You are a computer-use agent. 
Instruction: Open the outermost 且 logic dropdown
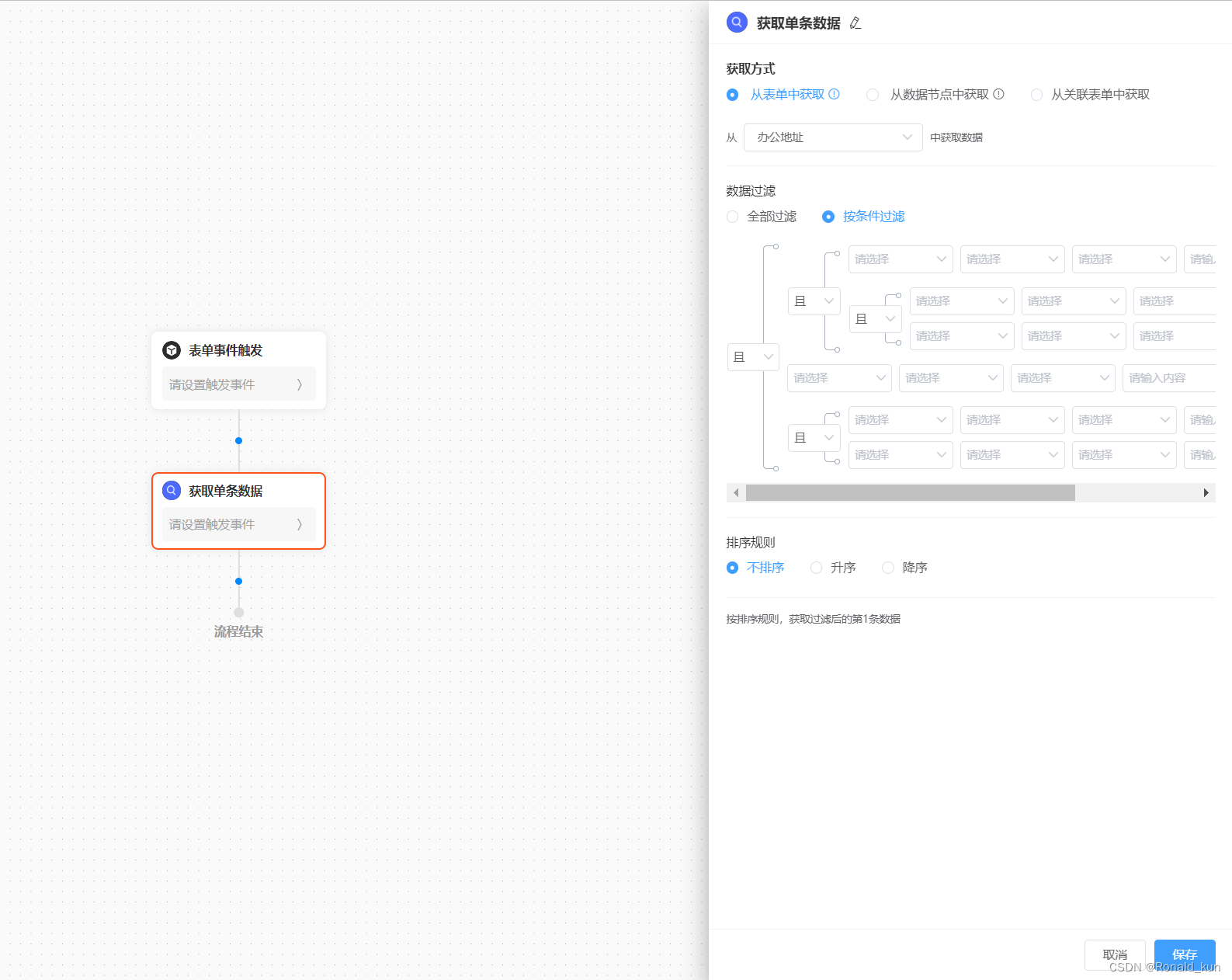(x=753, y=357)
